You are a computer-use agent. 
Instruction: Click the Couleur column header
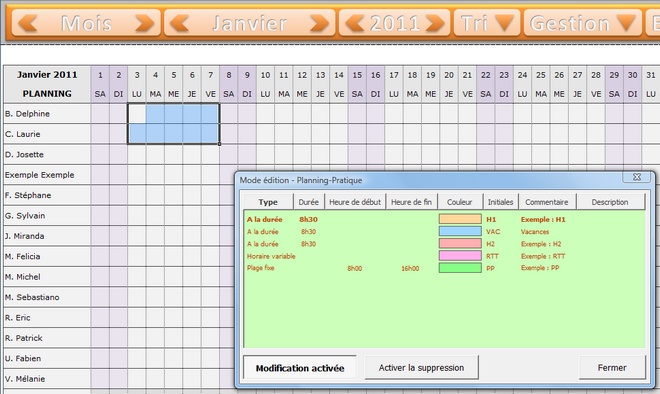pyautogui.click(x=460, y=202)
